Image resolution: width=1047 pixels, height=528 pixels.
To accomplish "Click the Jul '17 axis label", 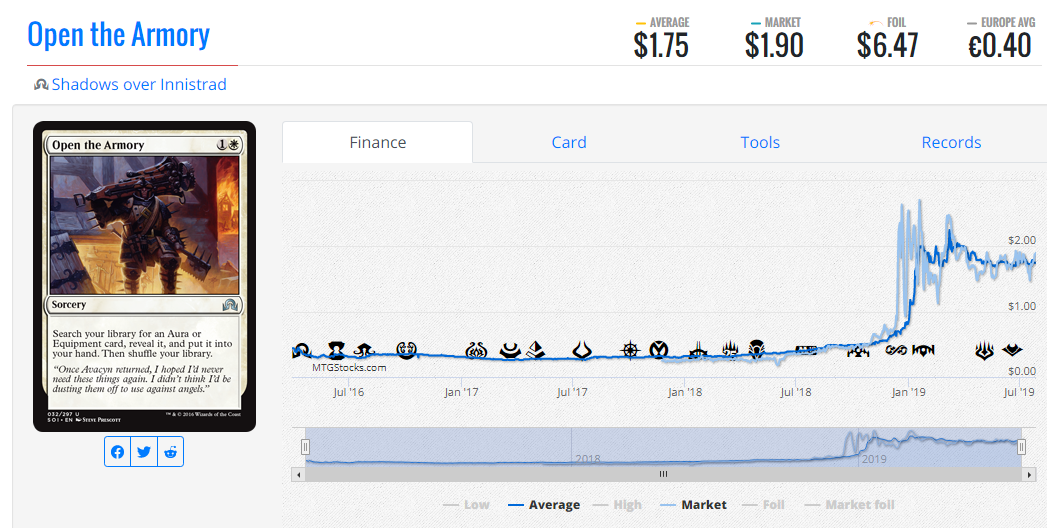I will pyautogui.click(x=572, y=392).
